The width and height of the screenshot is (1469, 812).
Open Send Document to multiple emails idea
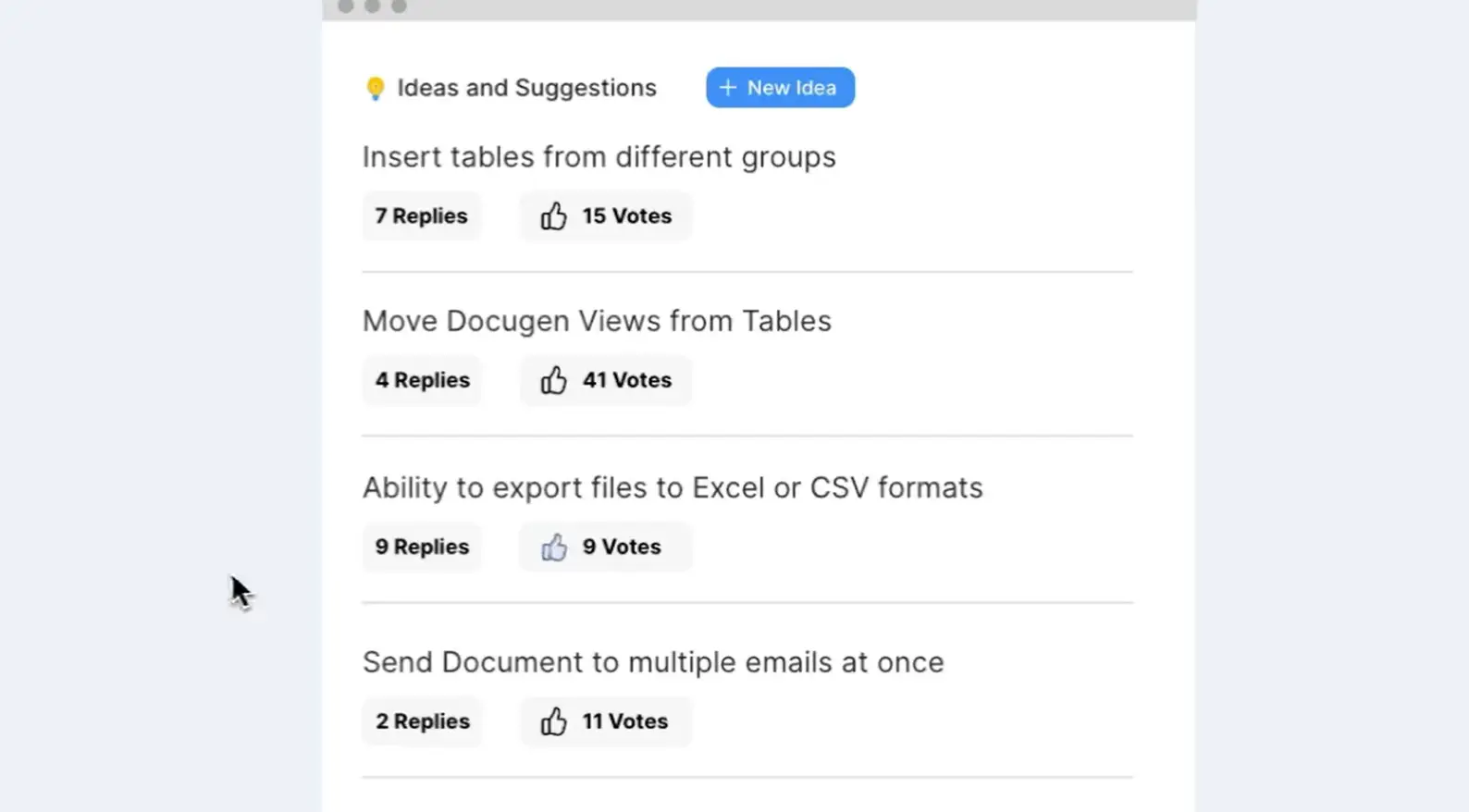(x=653, y=662)
